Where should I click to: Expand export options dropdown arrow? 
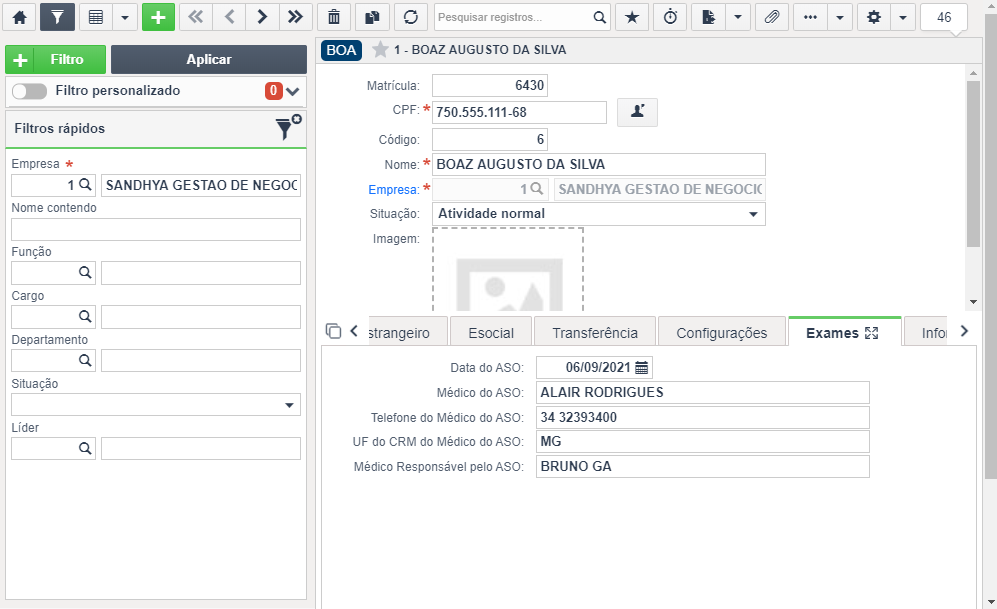tap(738, 17)
